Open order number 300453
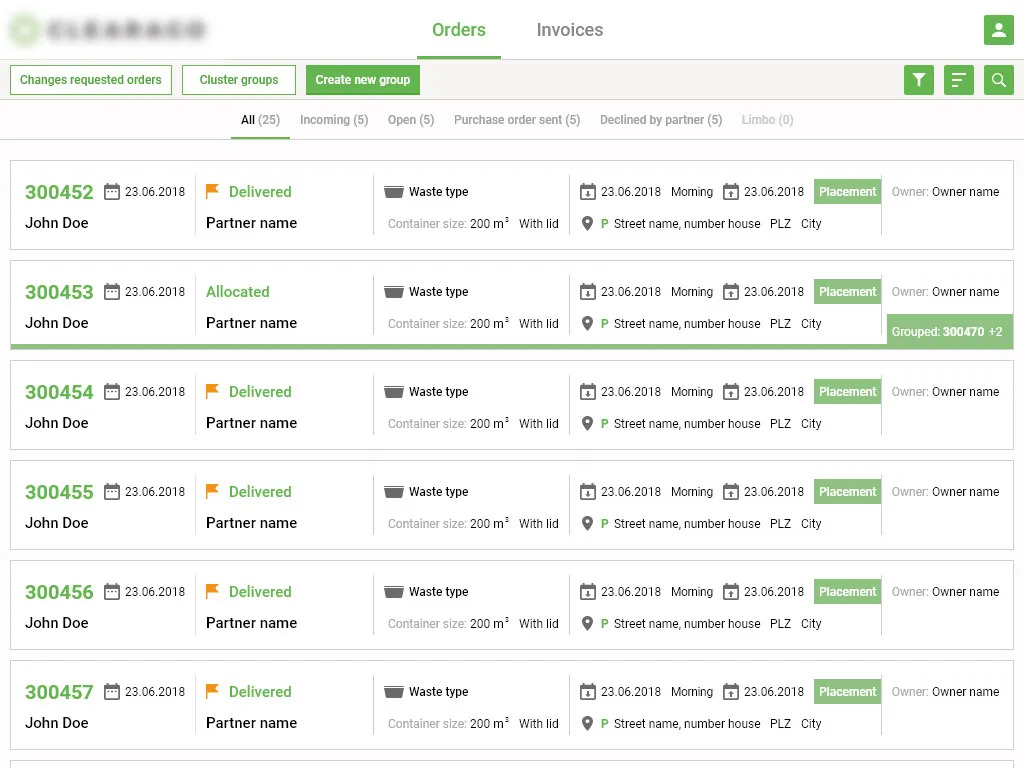 (59, 292)
